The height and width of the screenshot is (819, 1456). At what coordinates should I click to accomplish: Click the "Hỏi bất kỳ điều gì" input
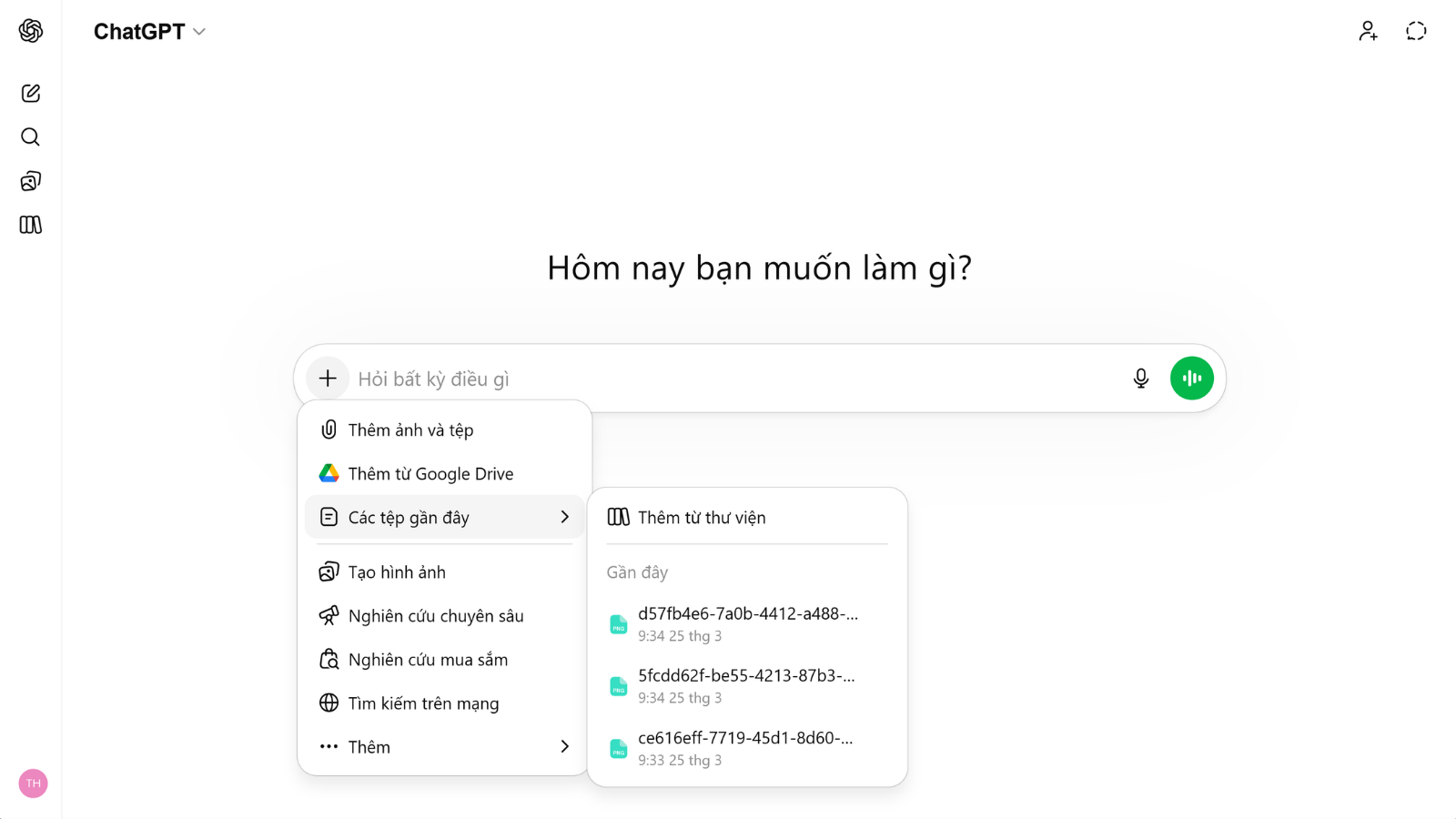tap(728, 379)
